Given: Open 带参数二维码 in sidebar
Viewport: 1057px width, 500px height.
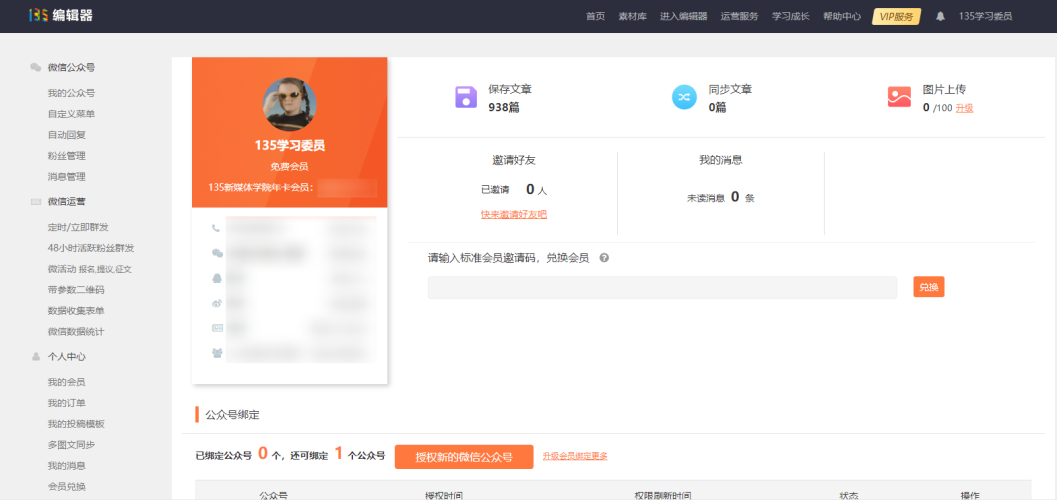Looking at the screenshot, I should coord(76,290).
